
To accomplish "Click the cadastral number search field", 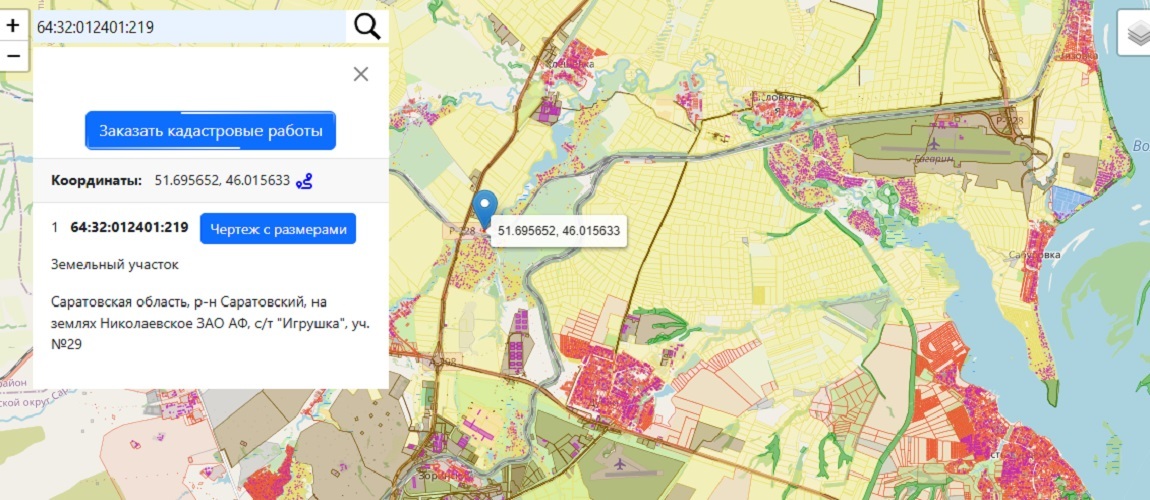I will point(190,27).
